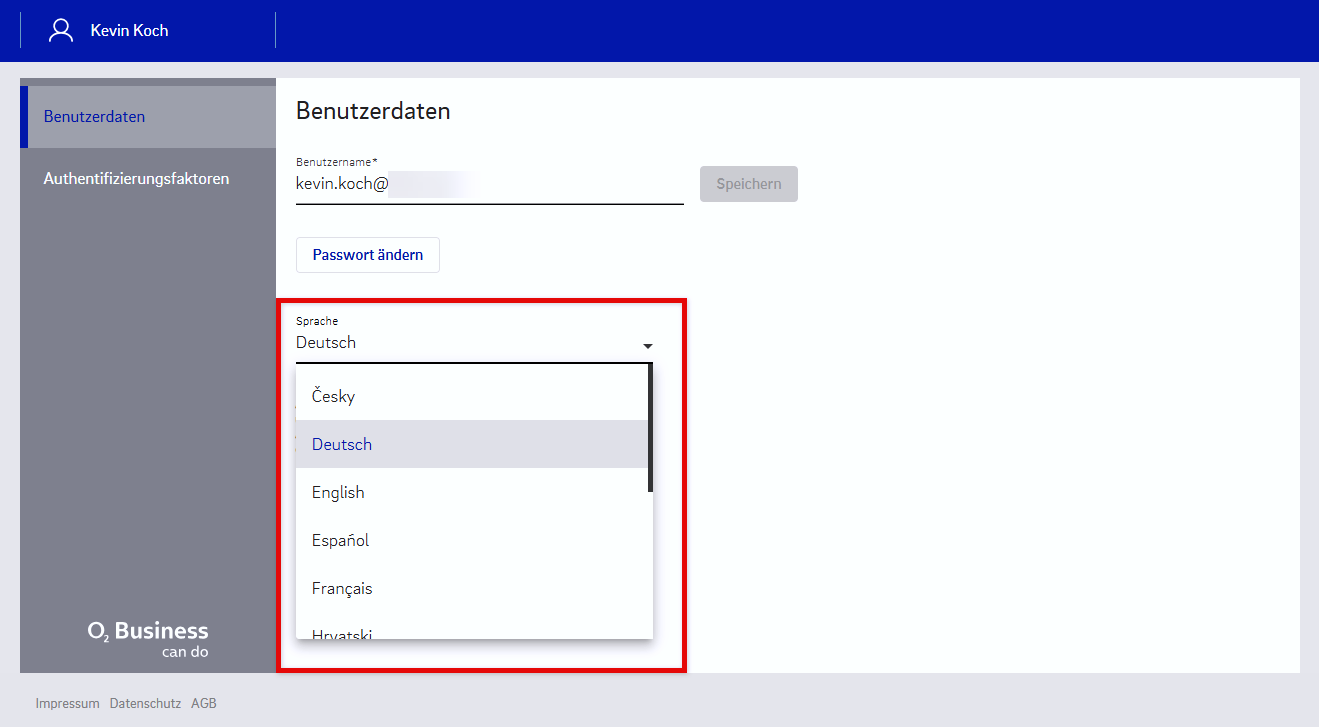The width and height of the screenshot is (1319, 727).
Task: Choose the highlighted Deutsch language option
Action: (x=342, y=444)
